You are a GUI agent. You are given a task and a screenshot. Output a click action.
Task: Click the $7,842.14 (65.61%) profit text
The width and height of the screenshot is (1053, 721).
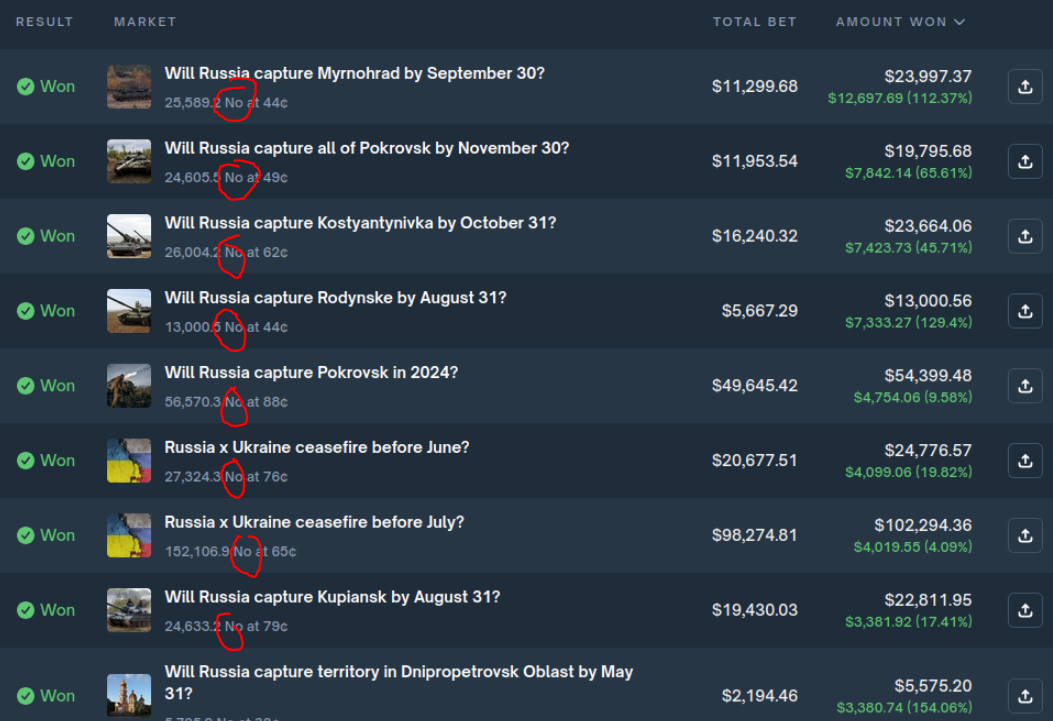coord(909,173)
